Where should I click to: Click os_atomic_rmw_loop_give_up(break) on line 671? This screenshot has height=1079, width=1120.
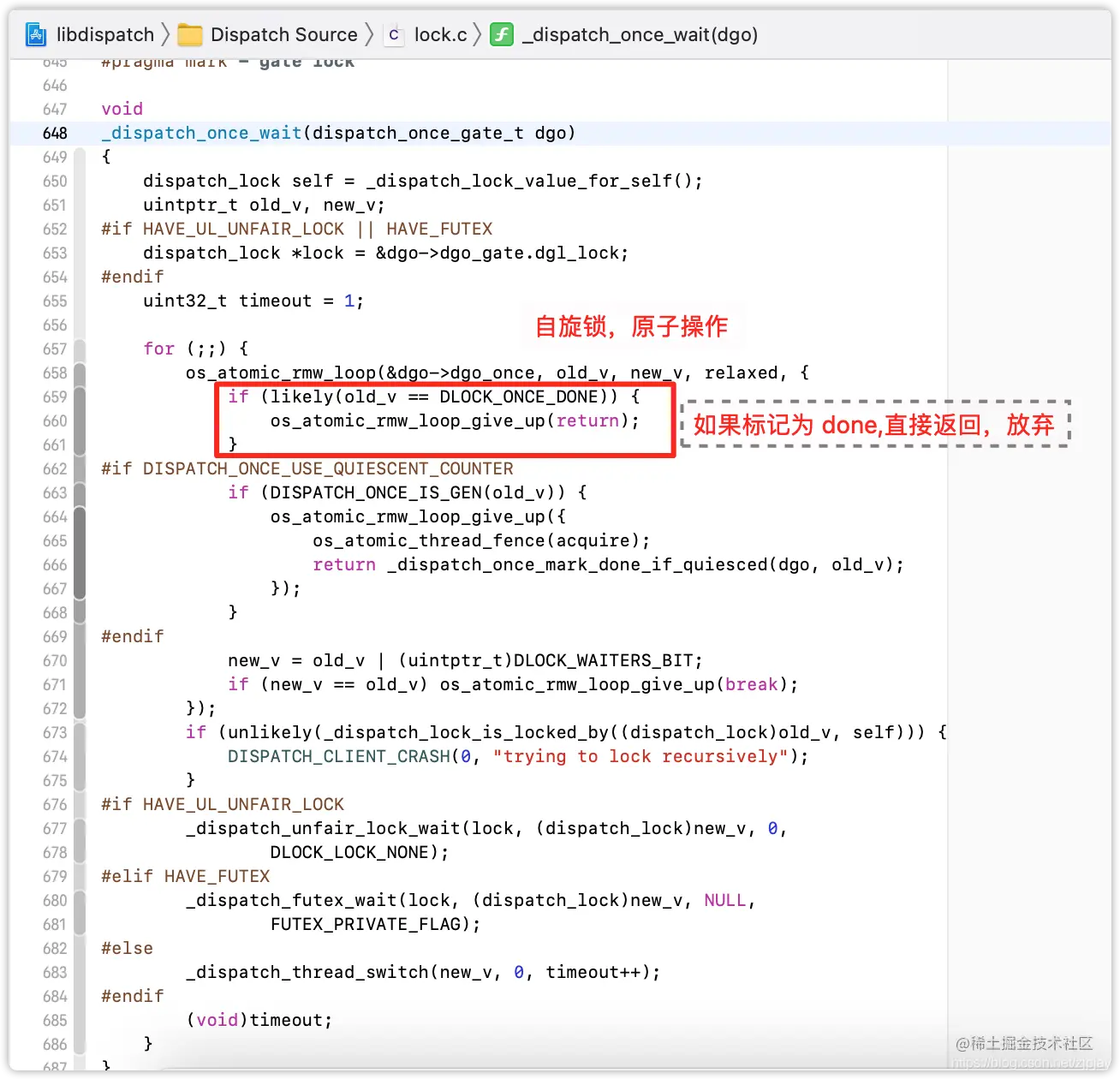(x=614, y=684)
